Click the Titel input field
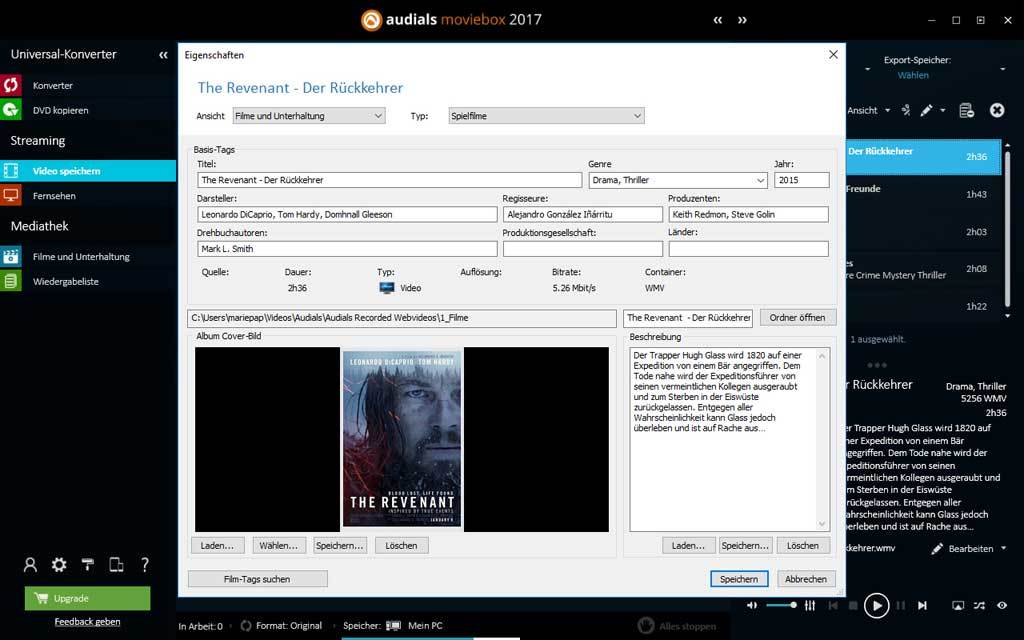The image size is (1024, 640). tap(389, 180)
